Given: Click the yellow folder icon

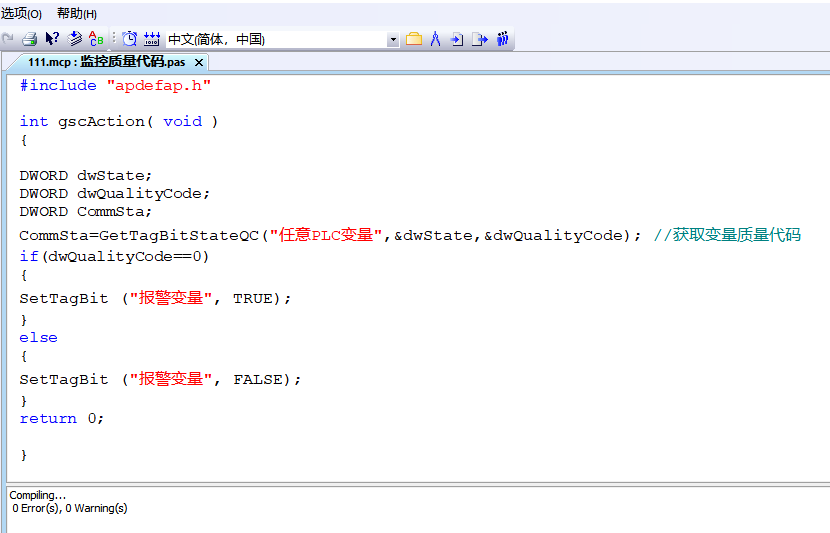Looking at the screenshot, I should tap(413, 39).
